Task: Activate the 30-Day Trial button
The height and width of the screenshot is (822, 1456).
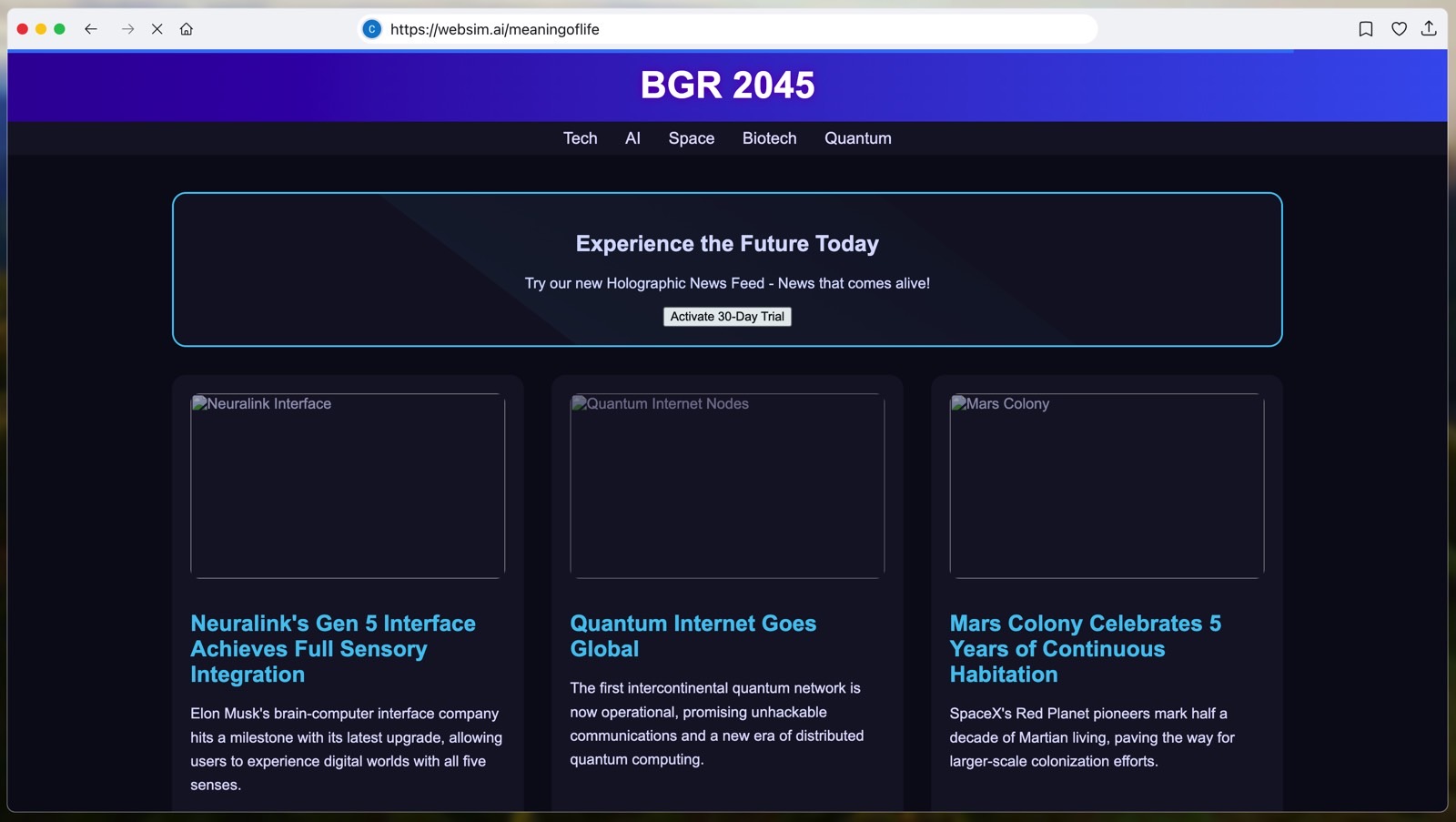Action: coord(727,317)
